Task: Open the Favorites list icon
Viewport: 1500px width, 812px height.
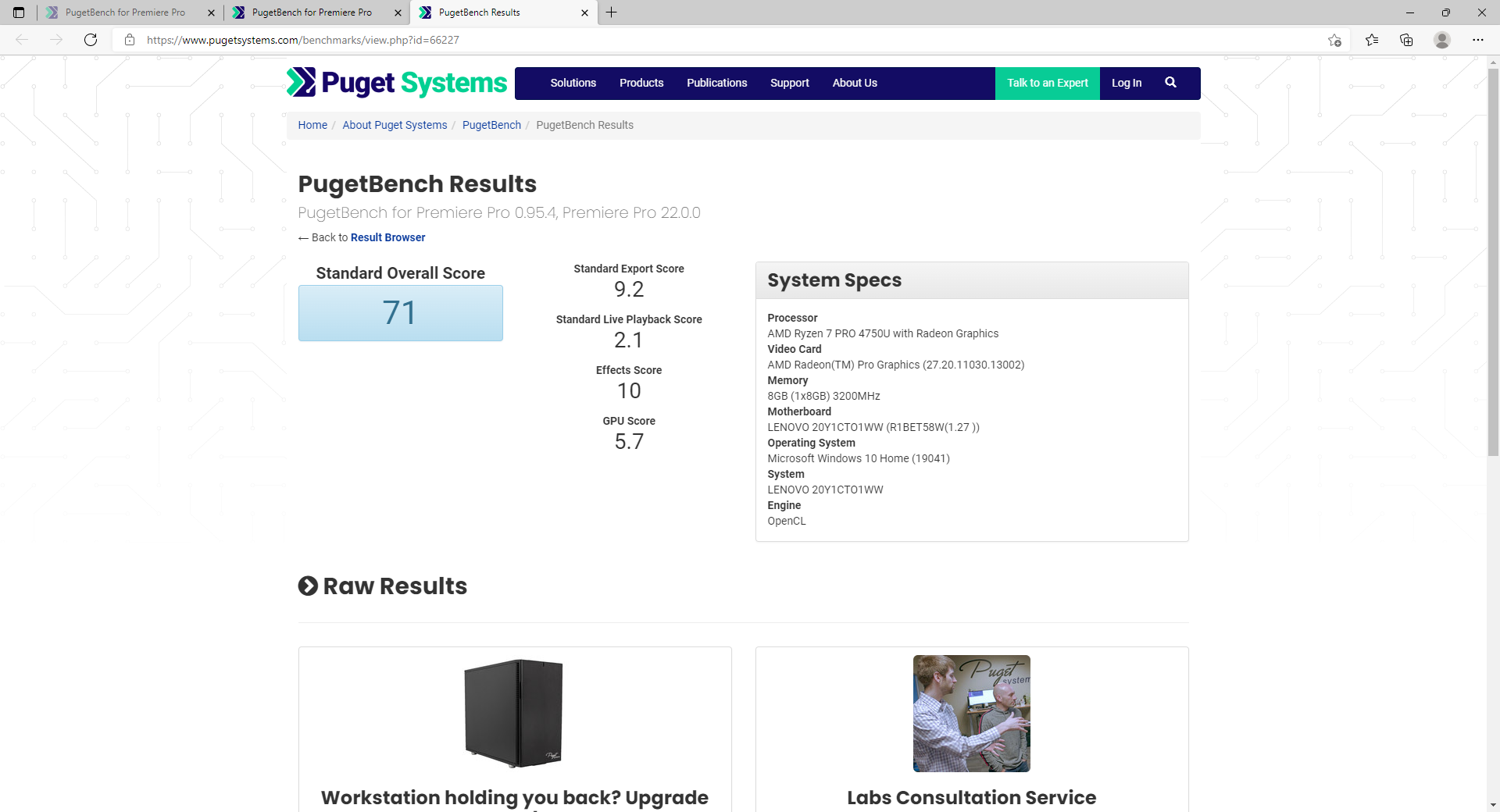Action: pos(1372,40)
